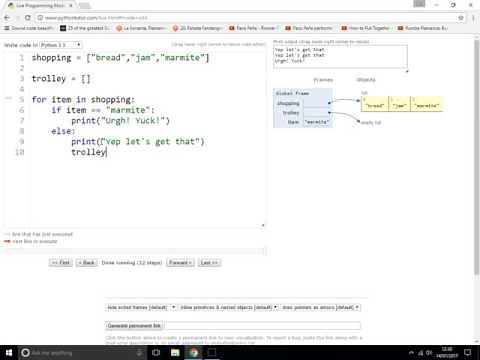Click the 'Last >>' step button
The image size is (480, 360).
(209, 263)
